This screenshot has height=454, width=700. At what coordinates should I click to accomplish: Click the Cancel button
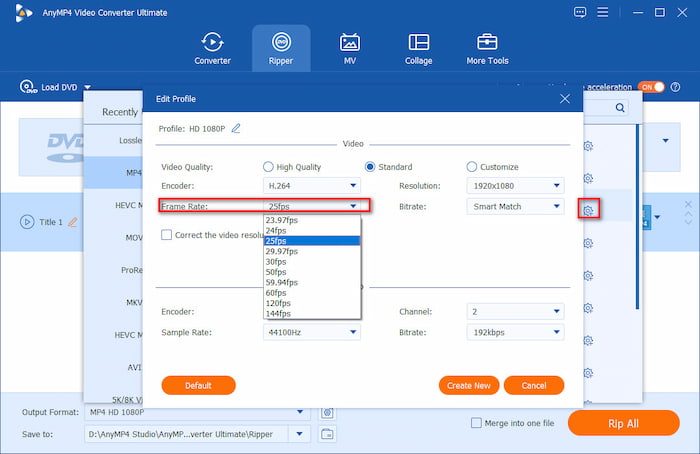click(534, 385)
